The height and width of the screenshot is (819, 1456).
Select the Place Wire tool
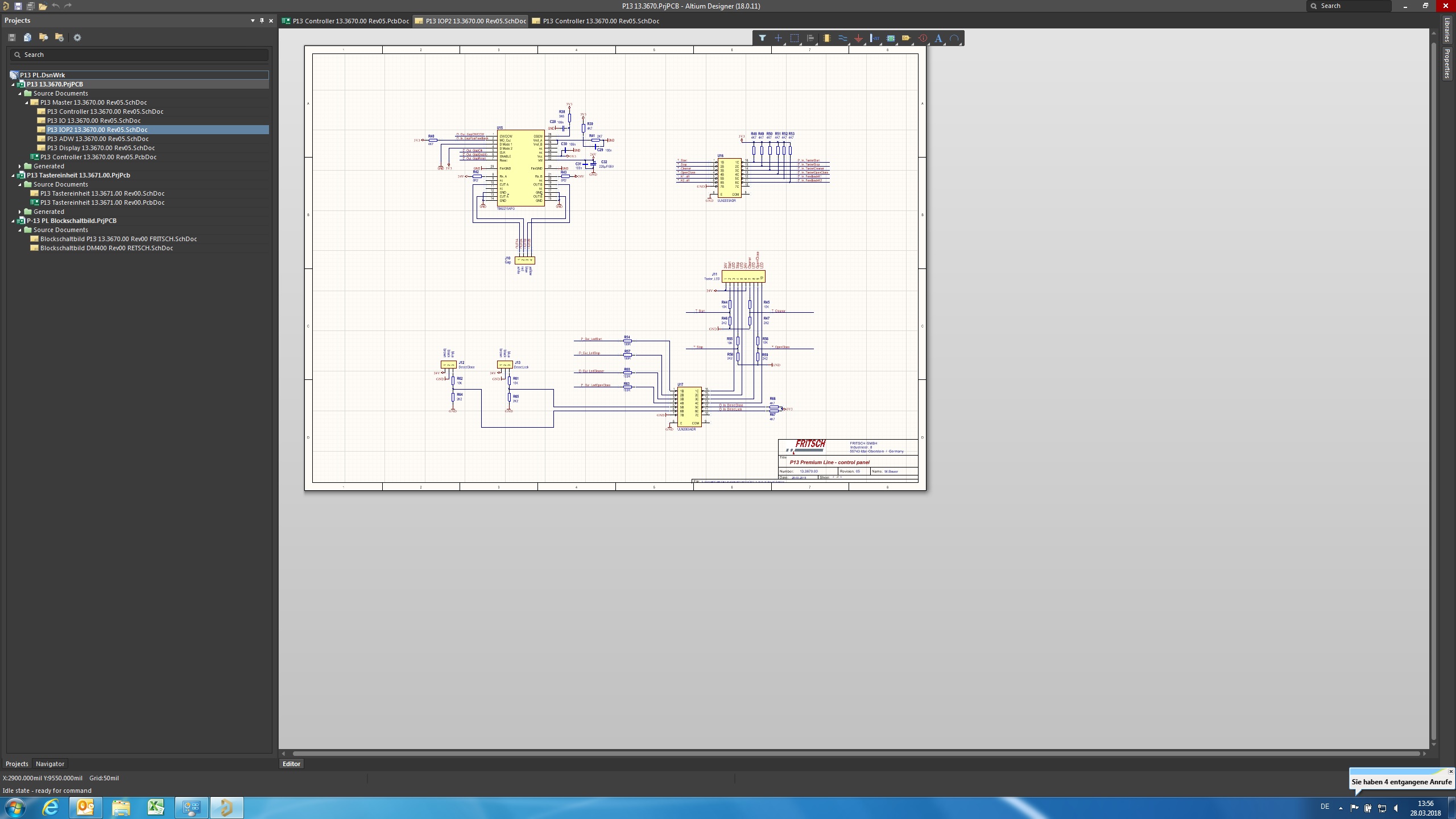click(x=843, y=38)
